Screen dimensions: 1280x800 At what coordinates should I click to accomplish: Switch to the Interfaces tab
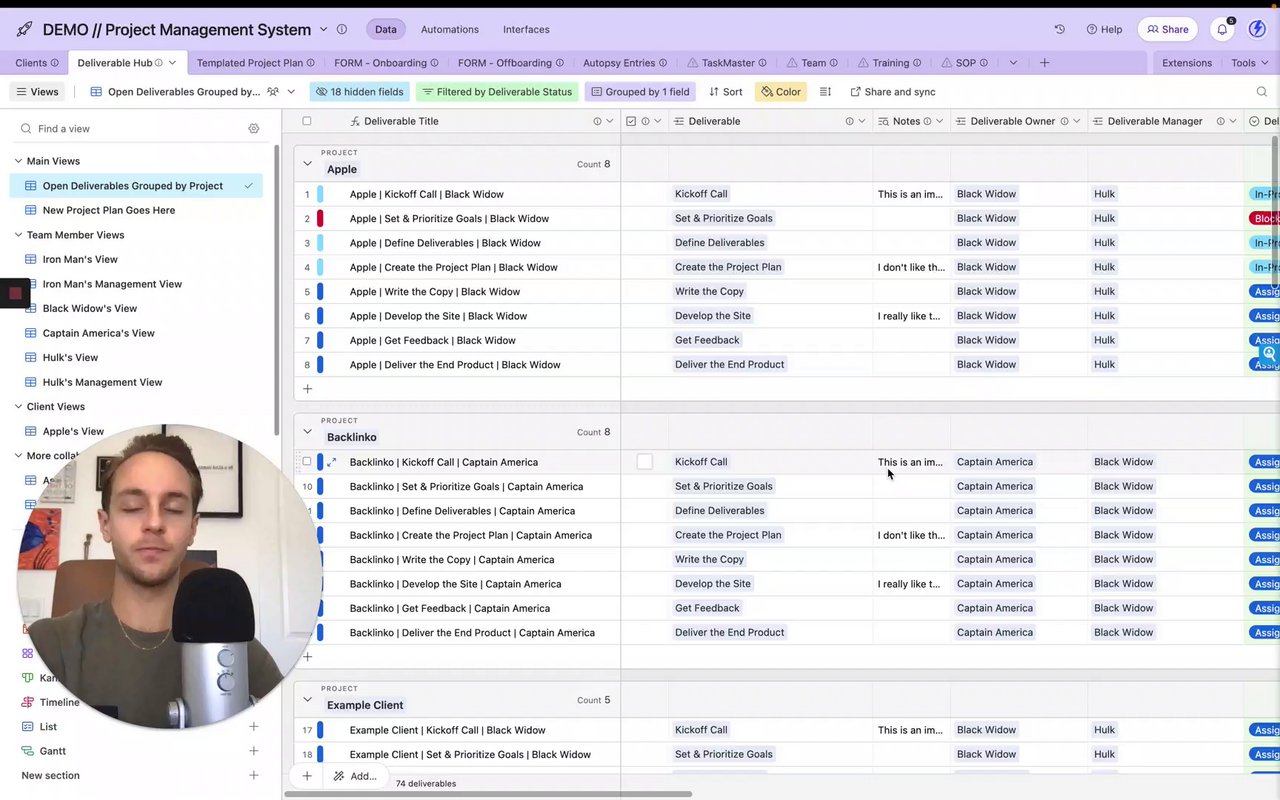click(x=526, y=29)
